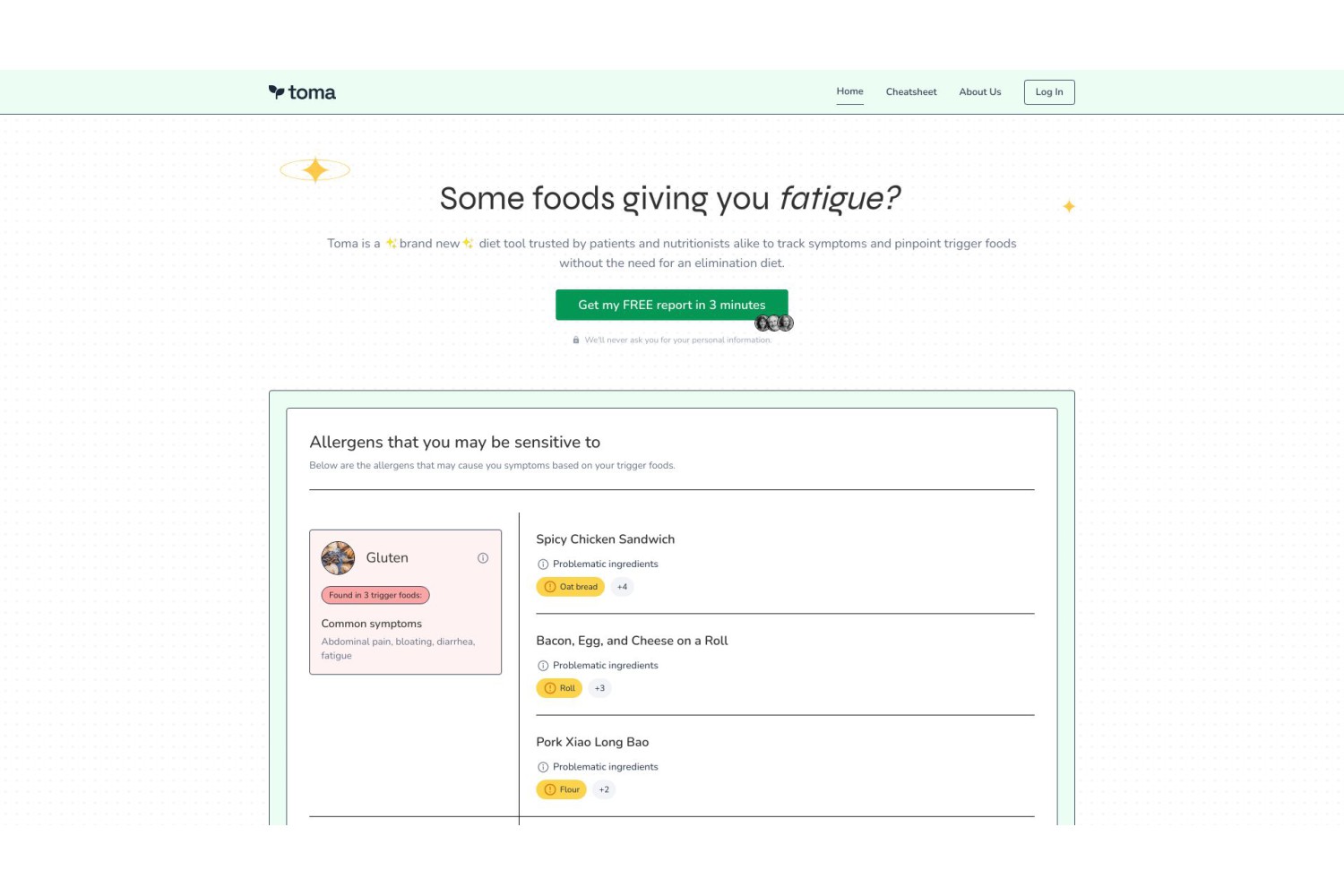Open the Cheatsheet nav item
Viewport: 1344px width, 896px height.
coord(911,91)
